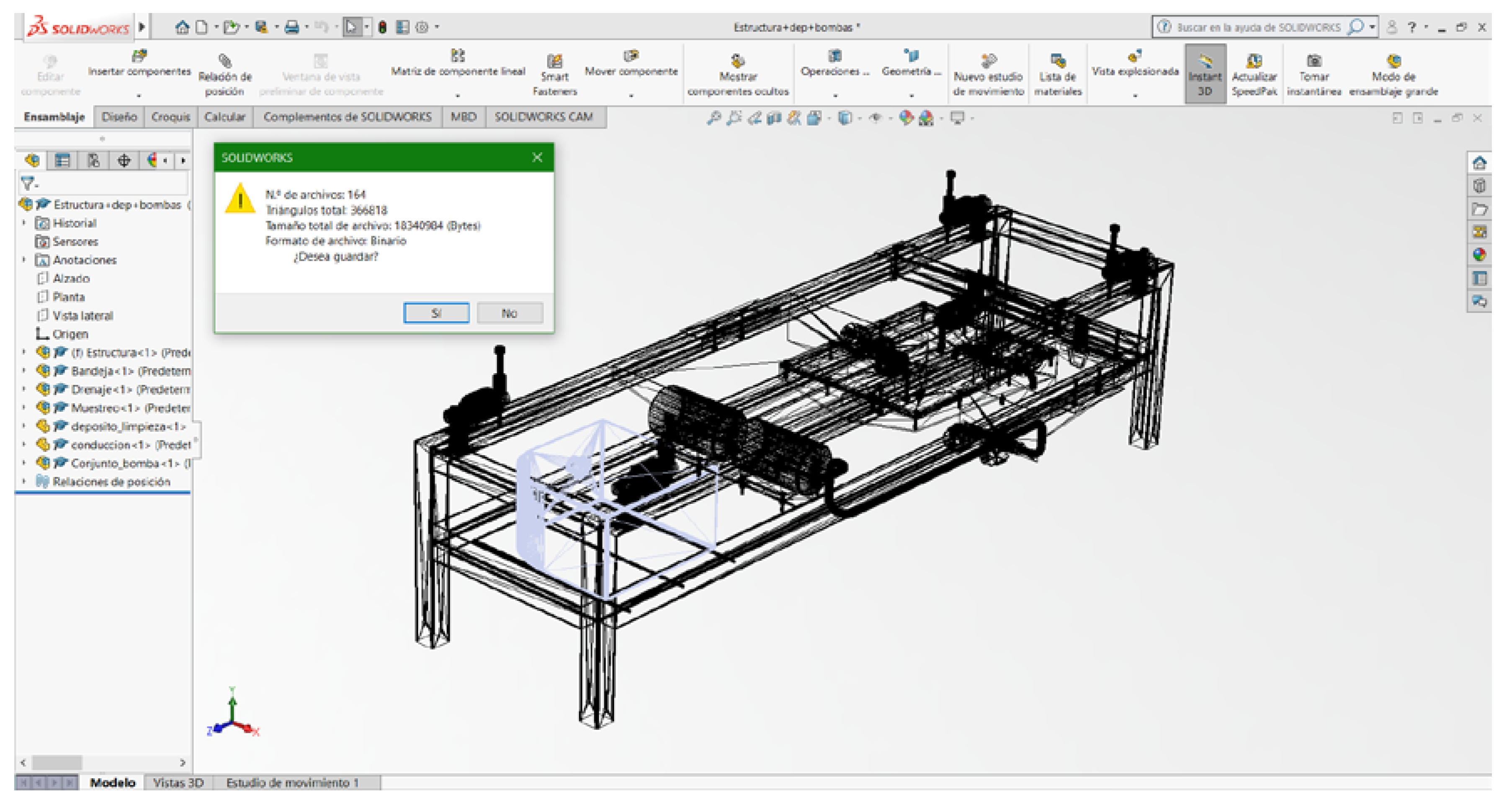This screenshot has width=1512, height=800.
Task: Expand Relaciones de posición tree node
Action: (x=24, y=481)
